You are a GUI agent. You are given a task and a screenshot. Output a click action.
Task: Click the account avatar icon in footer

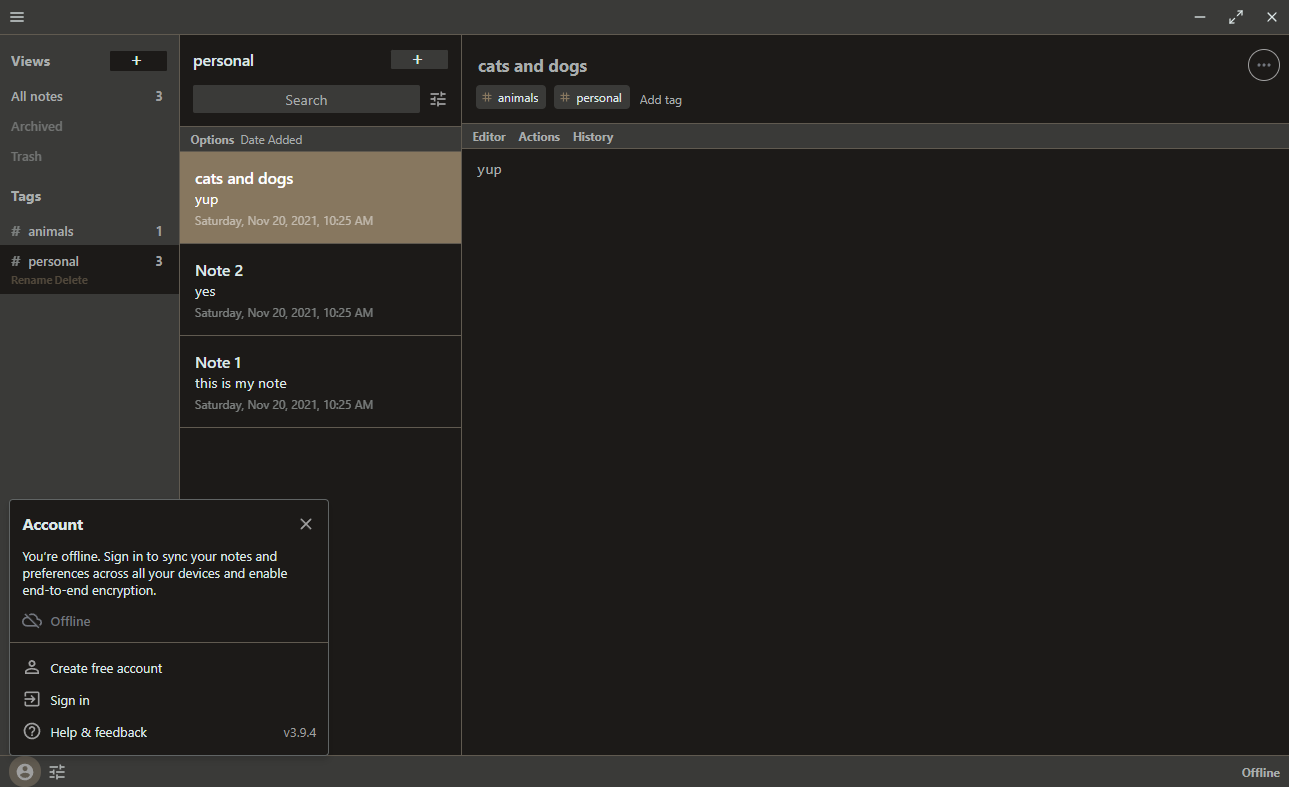tap(25, 771)
